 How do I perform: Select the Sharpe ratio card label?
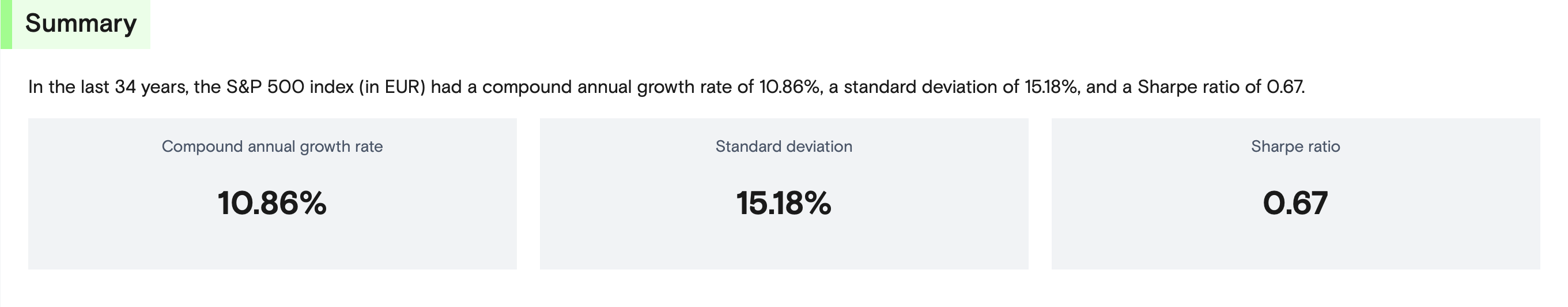(1295, 146)
